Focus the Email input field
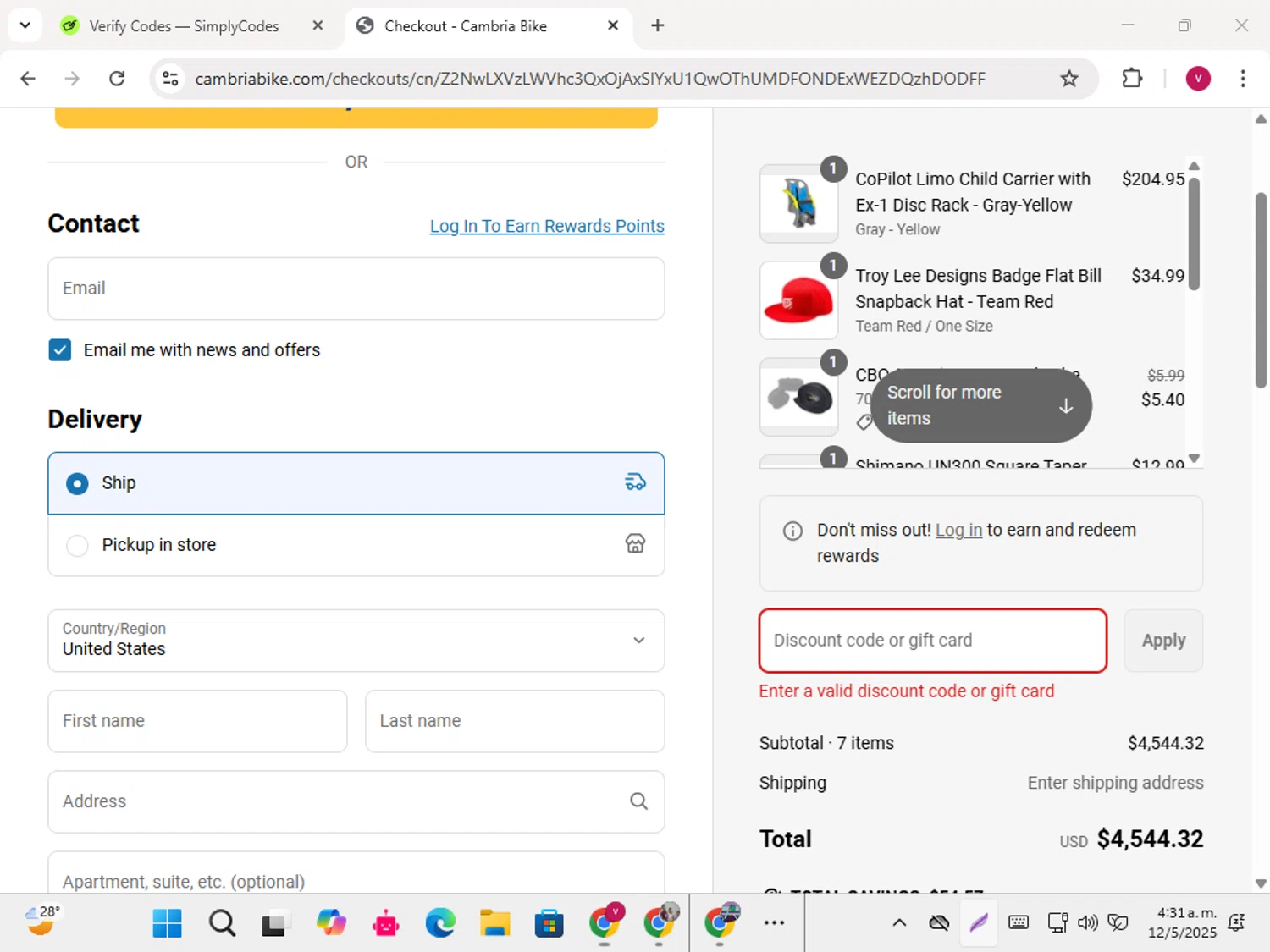Viewport: 1270px width, 952px height. pos(356,289)
